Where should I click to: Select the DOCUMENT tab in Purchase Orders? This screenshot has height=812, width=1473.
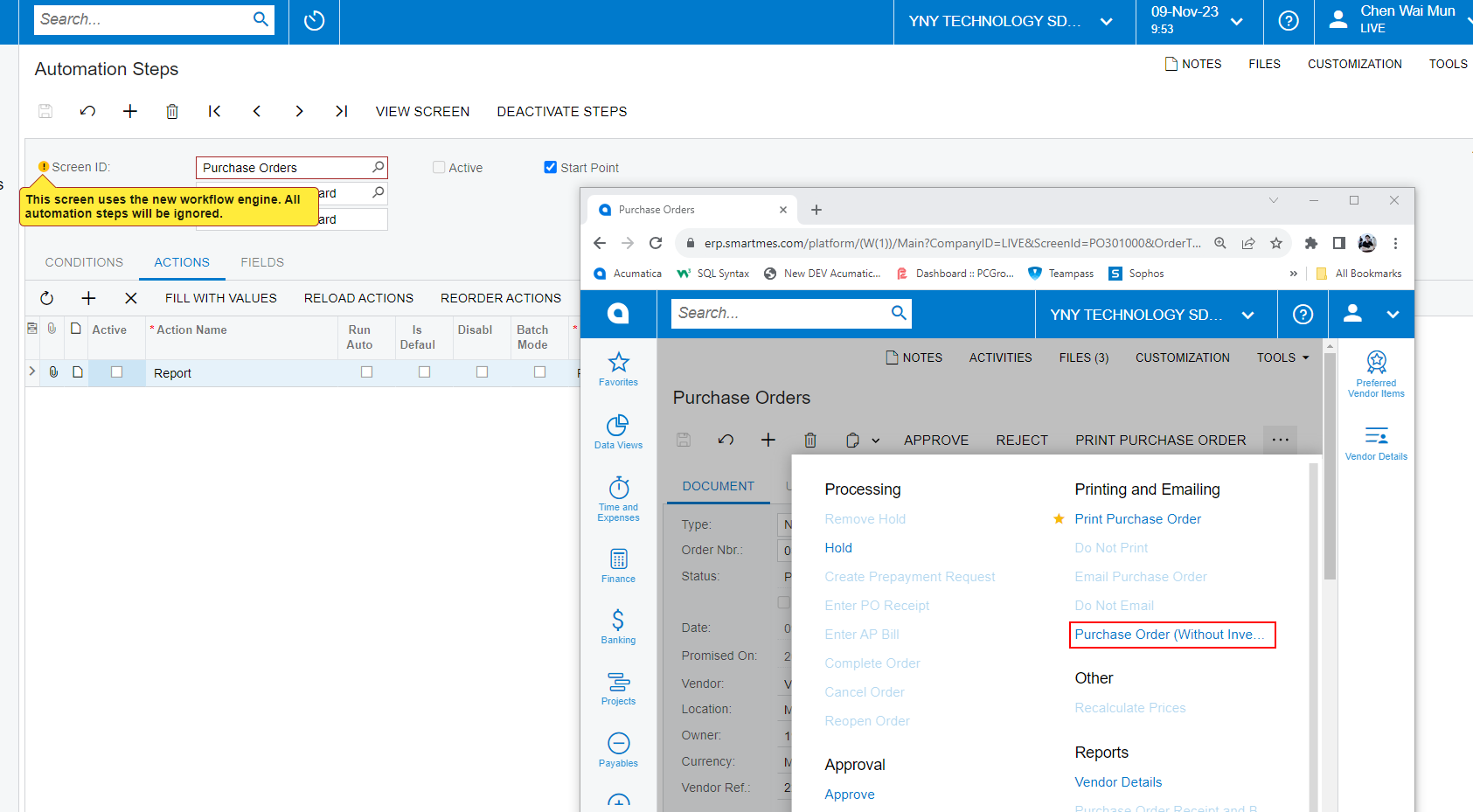(718, 486)
